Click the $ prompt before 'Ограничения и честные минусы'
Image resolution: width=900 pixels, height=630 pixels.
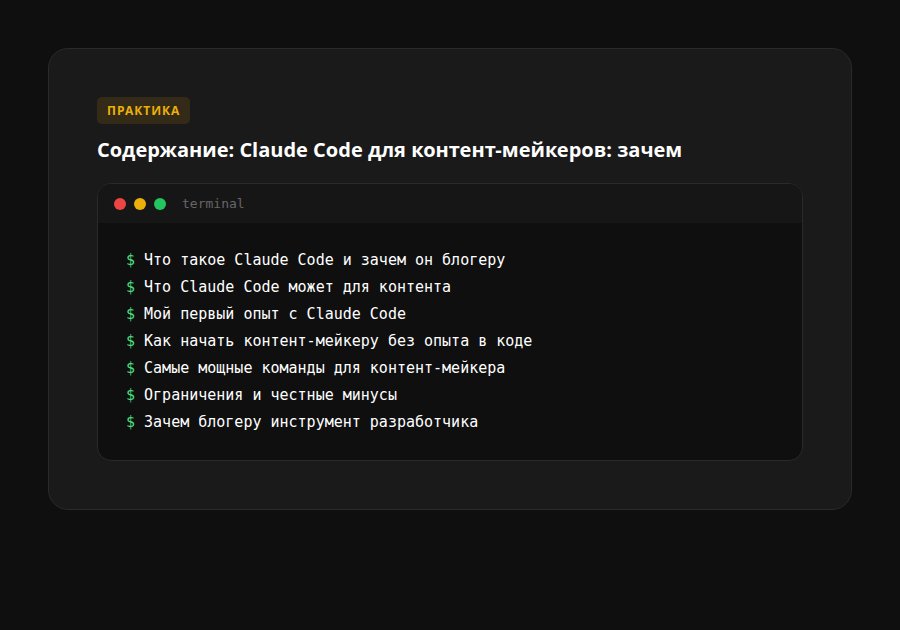130,394
